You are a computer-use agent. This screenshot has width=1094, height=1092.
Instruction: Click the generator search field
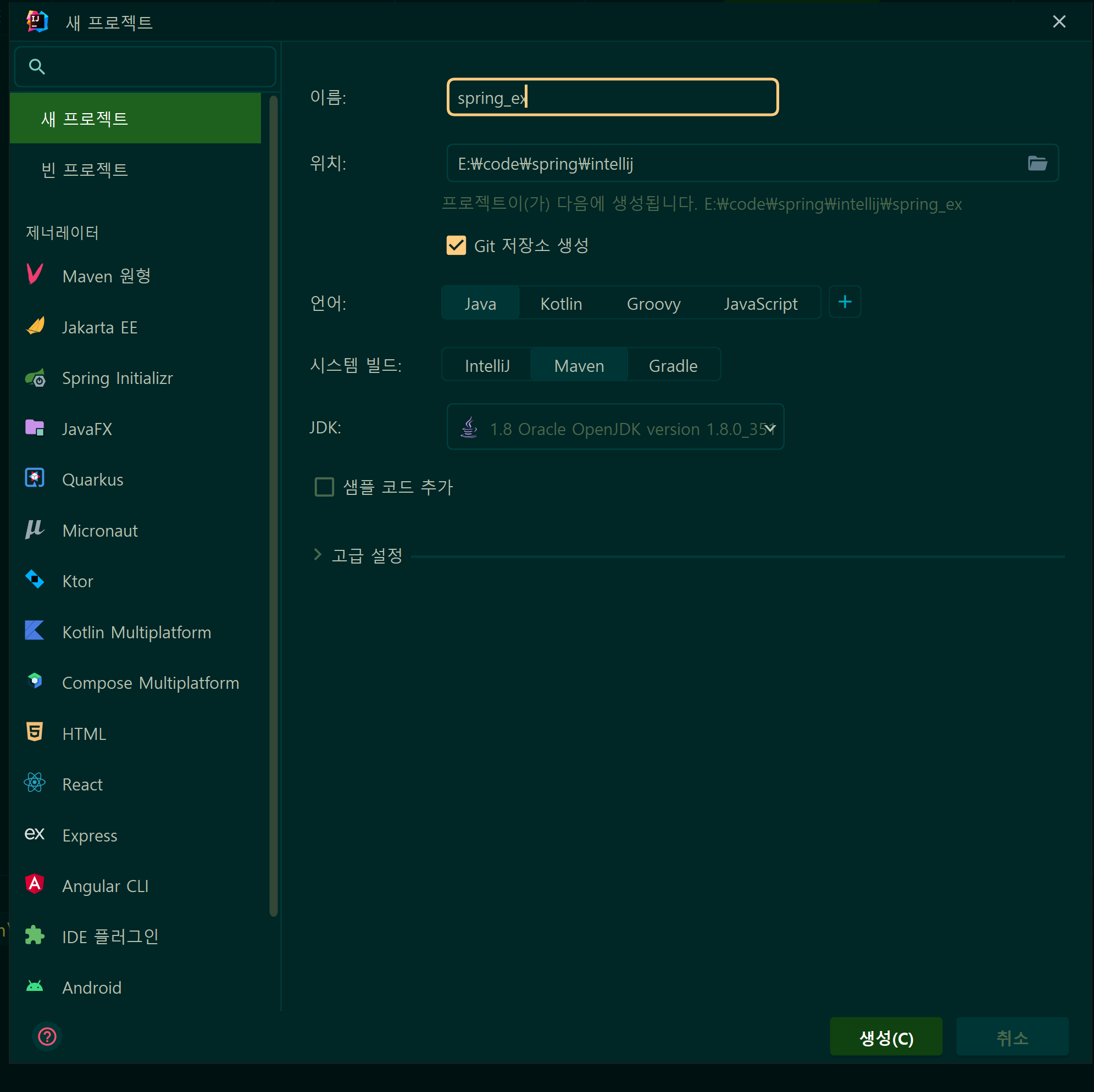pos(146,67)
